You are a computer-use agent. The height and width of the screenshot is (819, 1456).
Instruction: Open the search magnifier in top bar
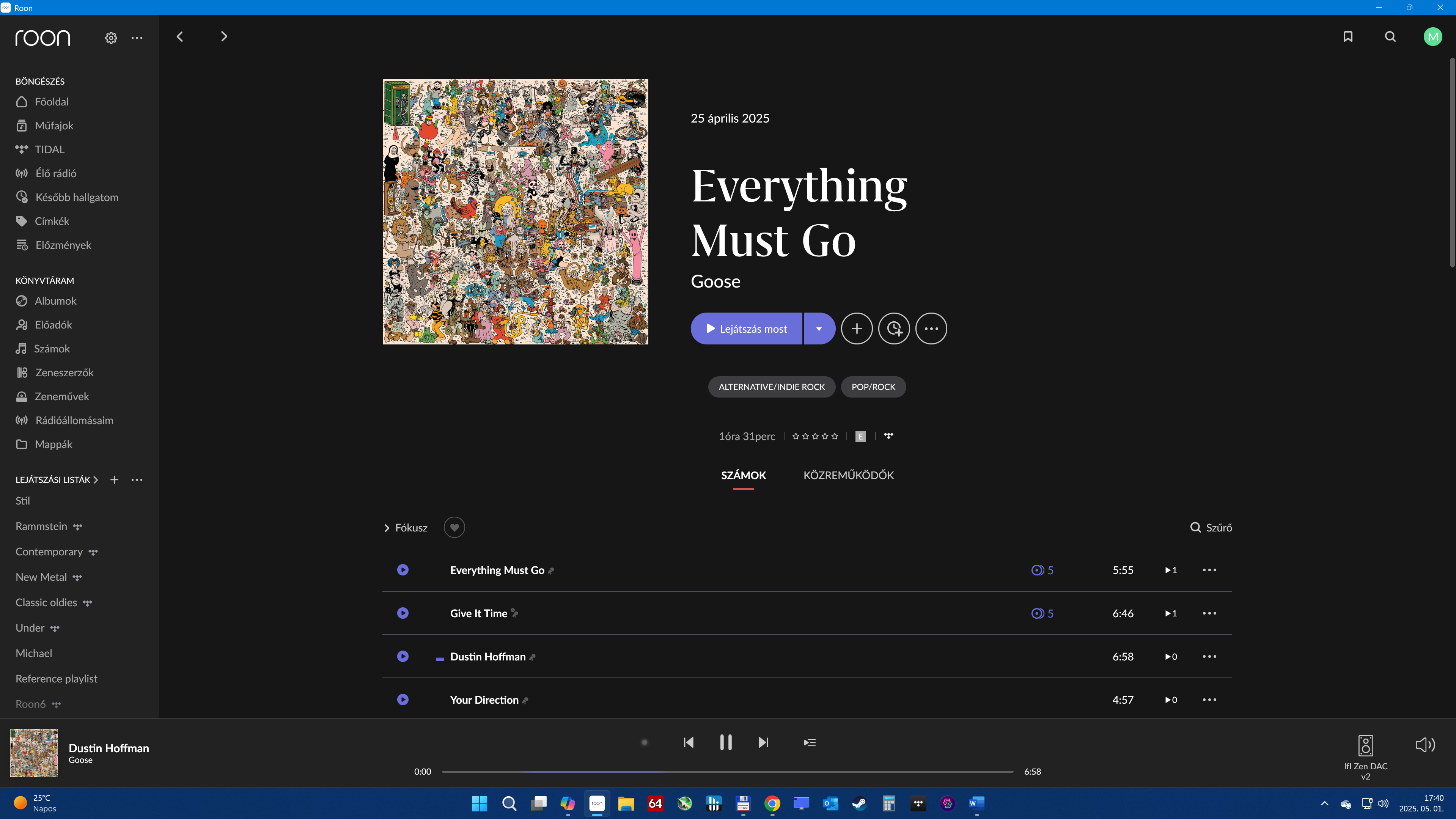pyautogui.click(x=1390, y=37)
